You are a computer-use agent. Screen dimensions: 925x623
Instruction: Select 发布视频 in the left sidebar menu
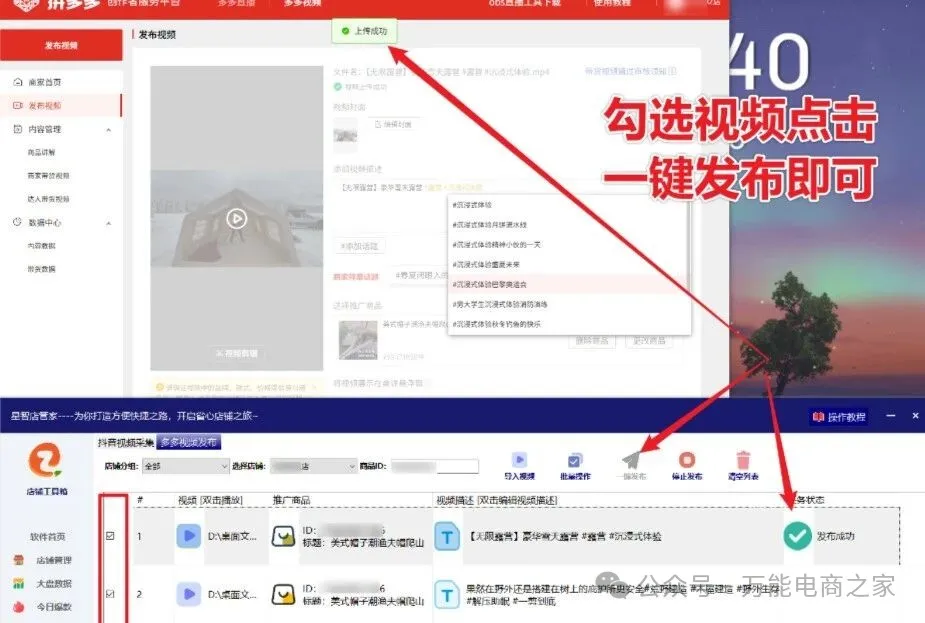44,105
